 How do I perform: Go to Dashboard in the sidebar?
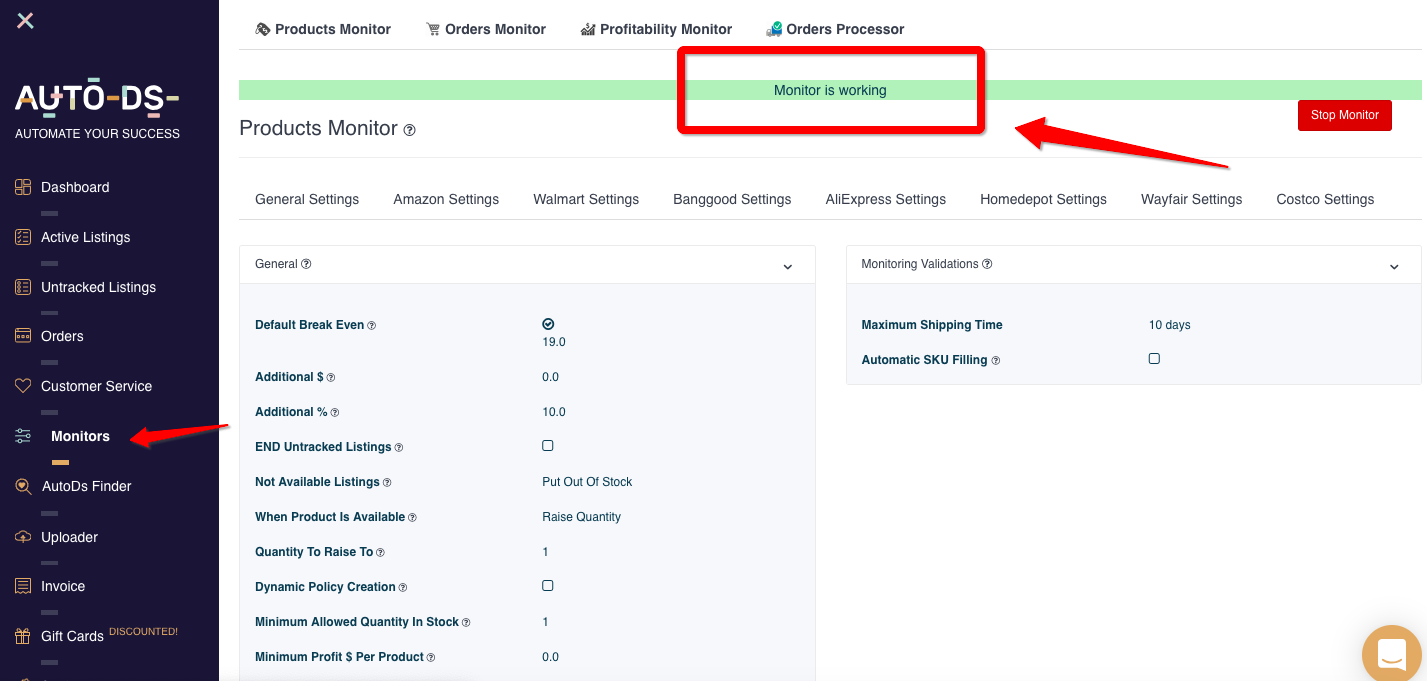[x=75, y=187]
